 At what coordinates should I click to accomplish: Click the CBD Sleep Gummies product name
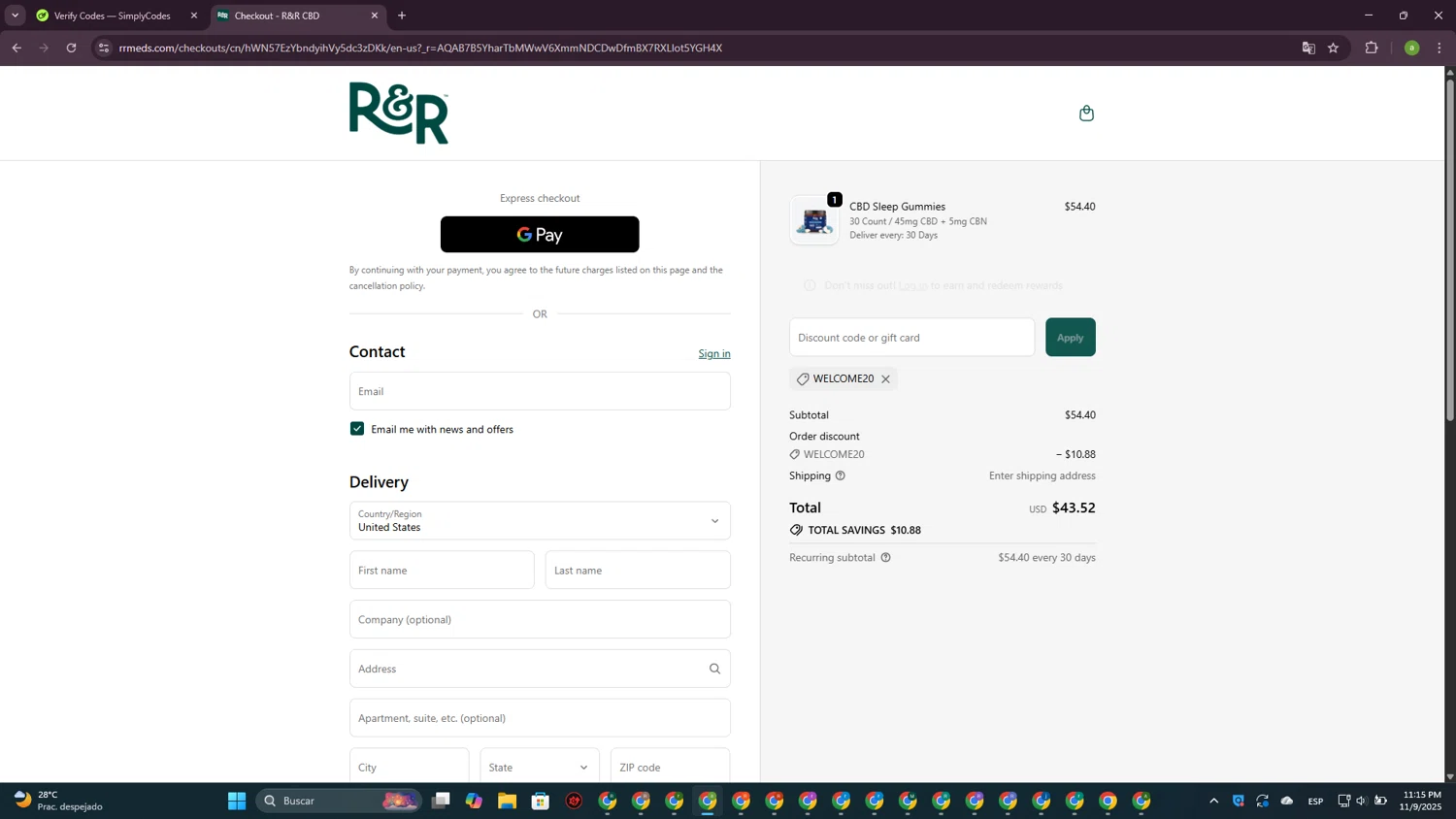pyautogui.click(x=897, y=207)
